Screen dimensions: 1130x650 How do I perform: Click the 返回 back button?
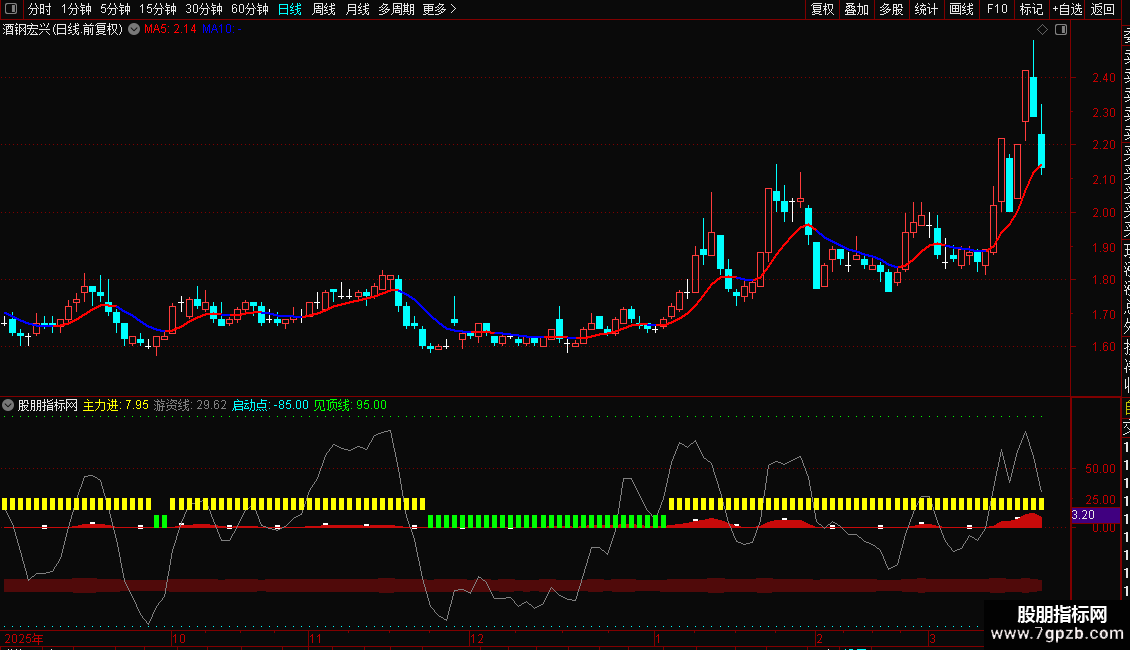1103,9
